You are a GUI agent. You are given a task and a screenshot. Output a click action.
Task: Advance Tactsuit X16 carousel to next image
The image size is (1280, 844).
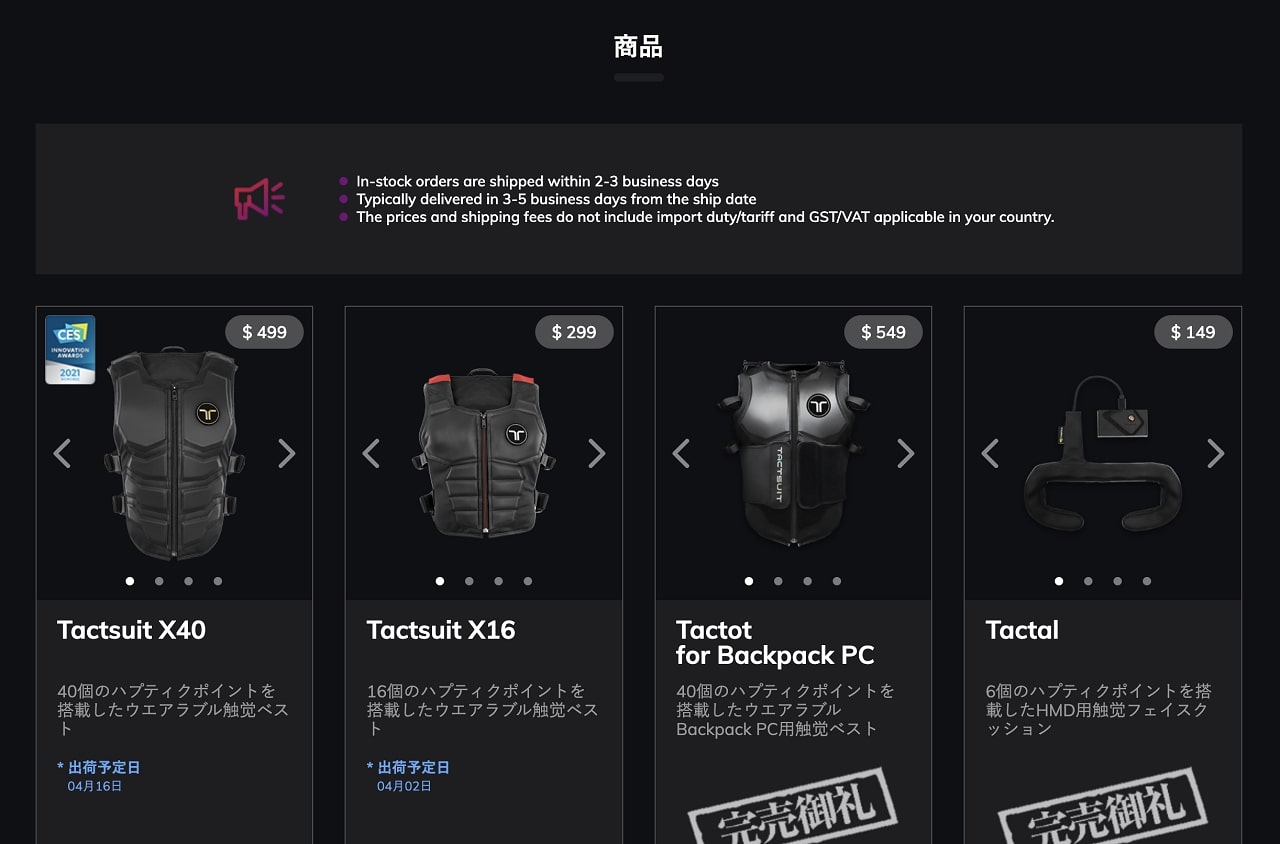(x=597, y=453)
